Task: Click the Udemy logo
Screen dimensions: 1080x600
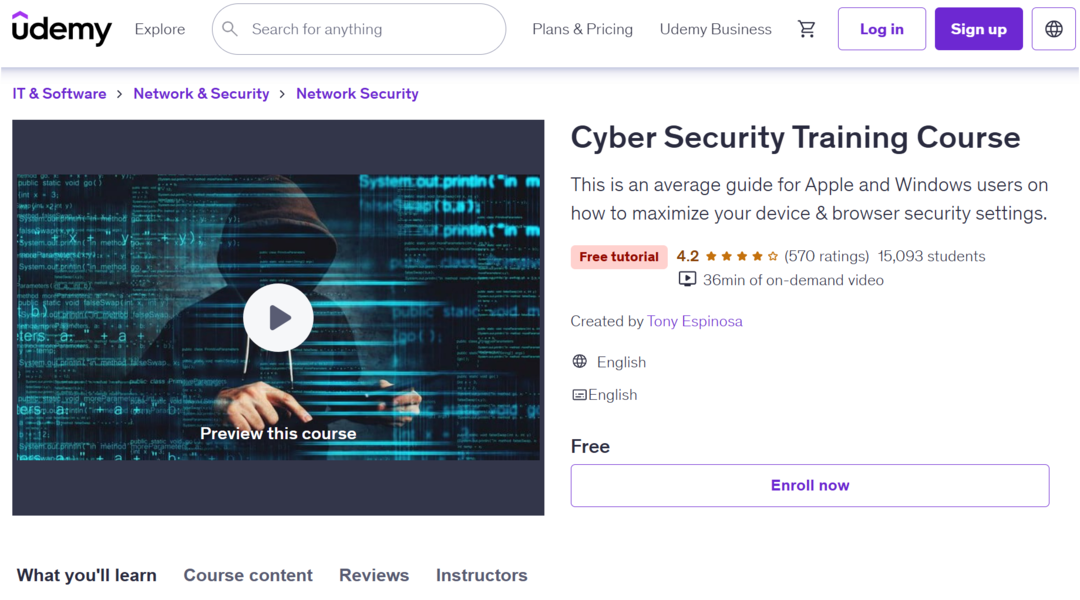Action: tap(61, 29)
